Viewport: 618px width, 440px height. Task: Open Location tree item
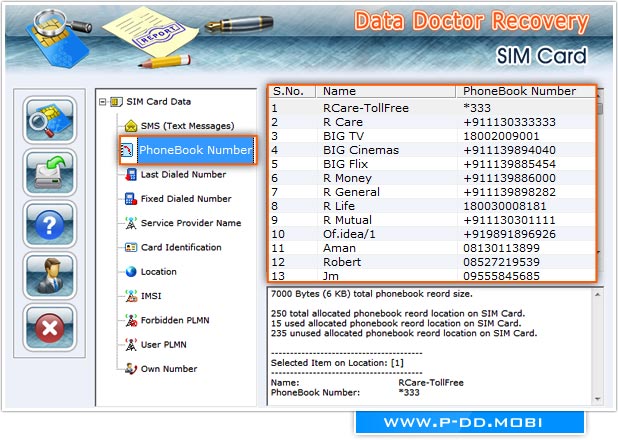[x=159, y=272]
